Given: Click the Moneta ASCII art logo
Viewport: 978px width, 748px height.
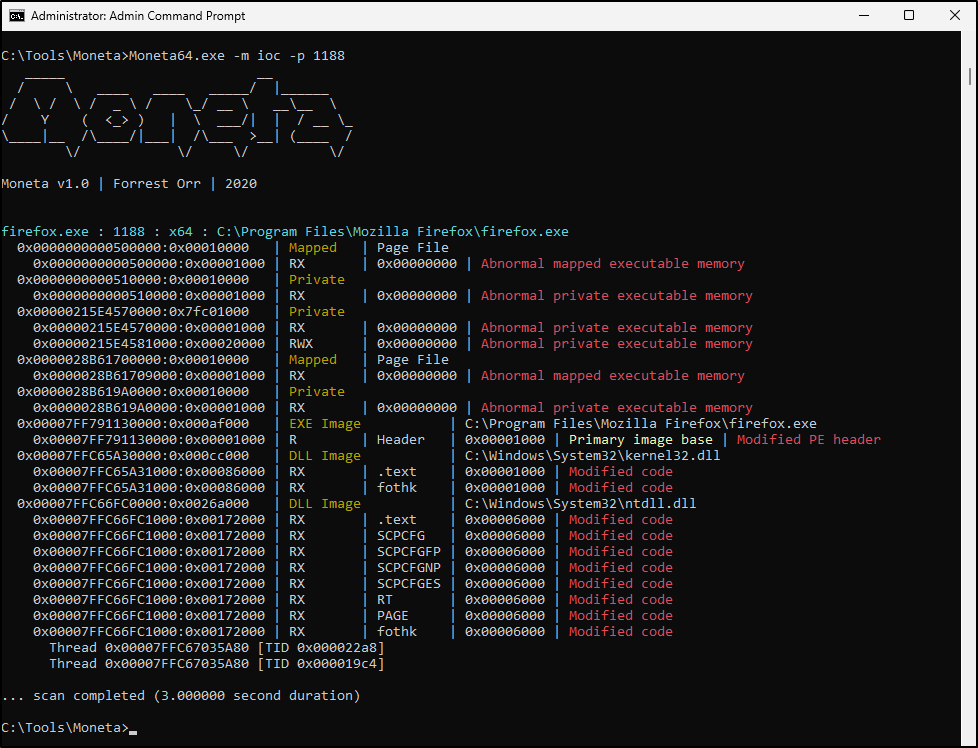Looking at the screenshot, I should (x=178, y=117).
